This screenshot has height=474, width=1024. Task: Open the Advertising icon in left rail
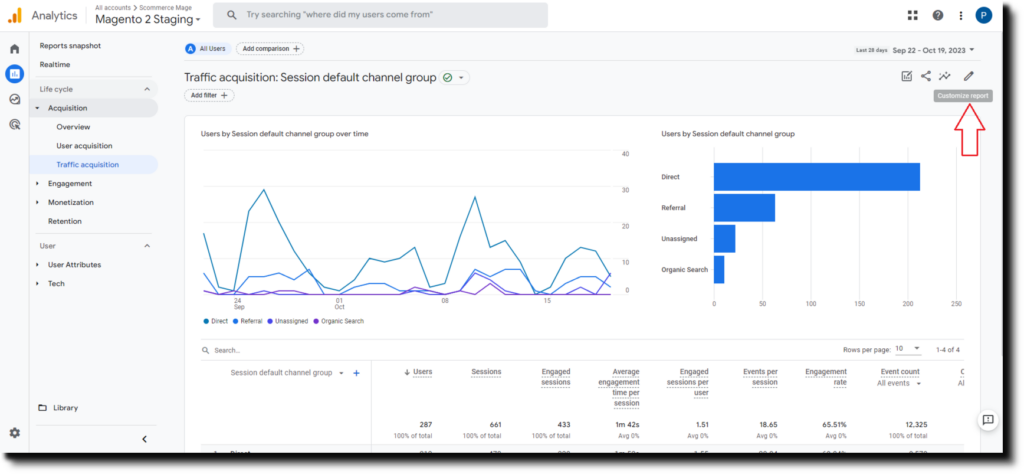(x=14, y=124)
